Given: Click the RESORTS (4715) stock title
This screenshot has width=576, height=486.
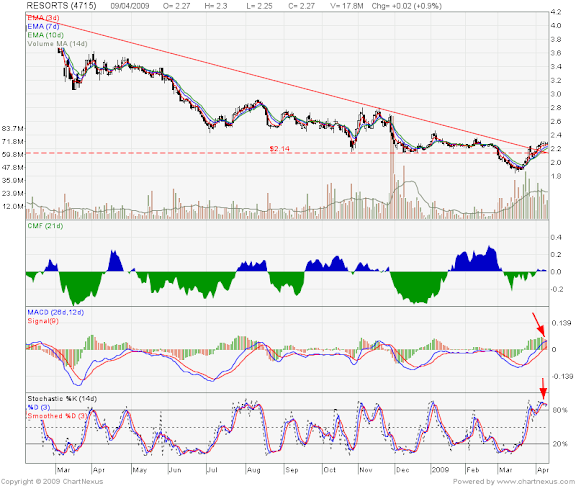Looking at the screenshot, I should point(61,6).
